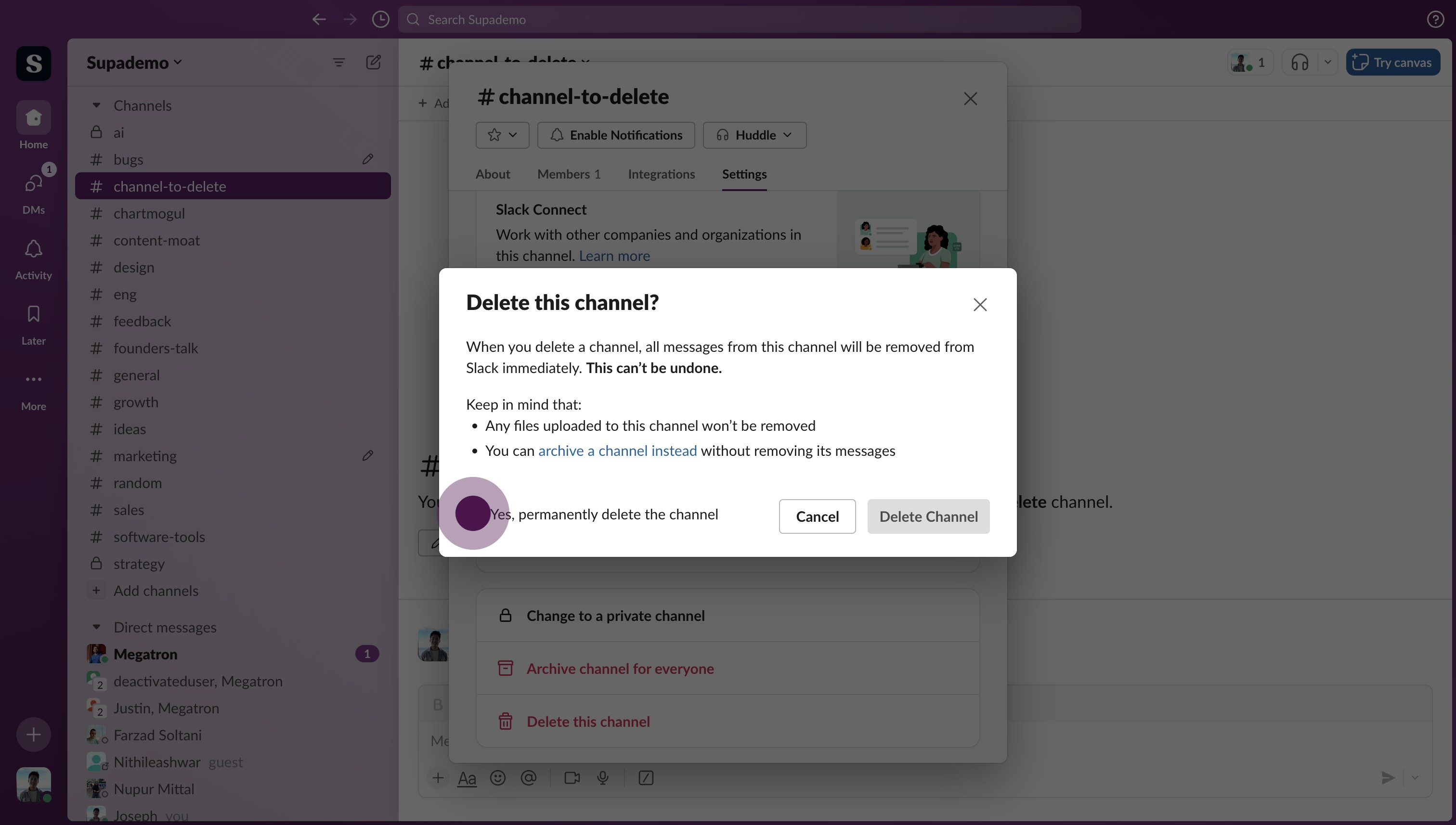Viewport: 1456px width, 825px height.
Task: Switch to the Integrations tab
Action: [x=661, y=174]
